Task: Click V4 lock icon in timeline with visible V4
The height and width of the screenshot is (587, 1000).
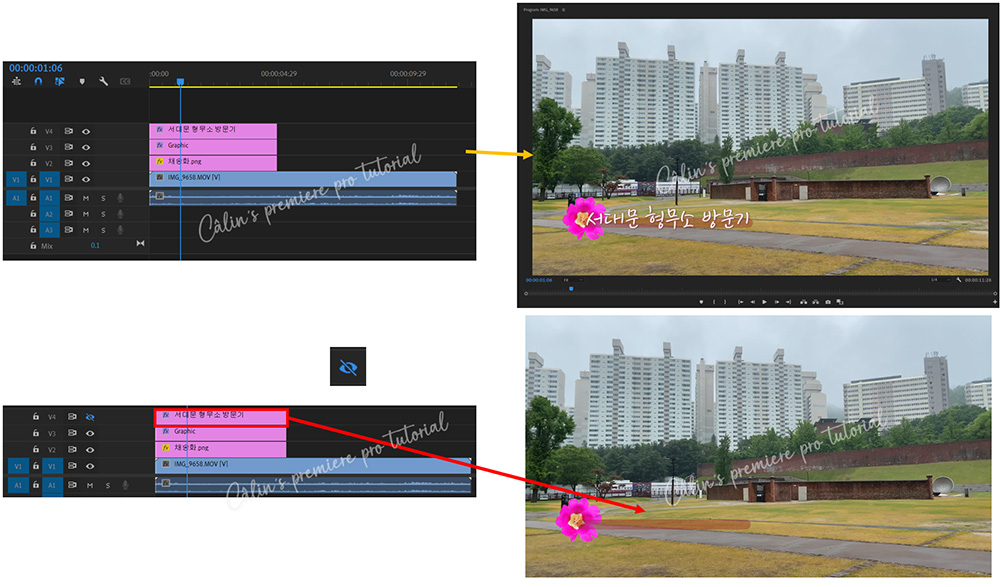Action: coord(33,131)
